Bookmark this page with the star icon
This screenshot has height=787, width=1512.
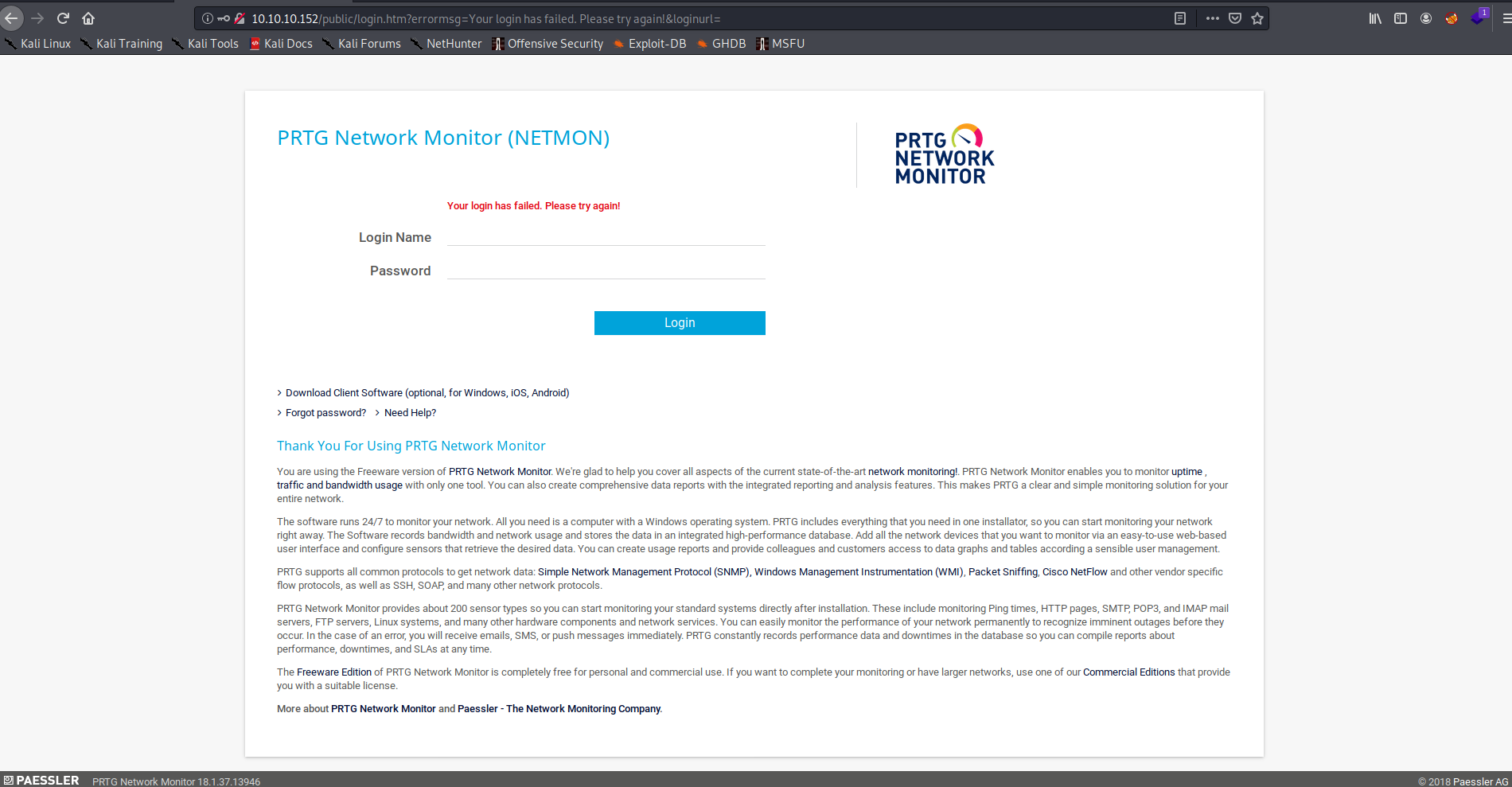coord(1256,18)
